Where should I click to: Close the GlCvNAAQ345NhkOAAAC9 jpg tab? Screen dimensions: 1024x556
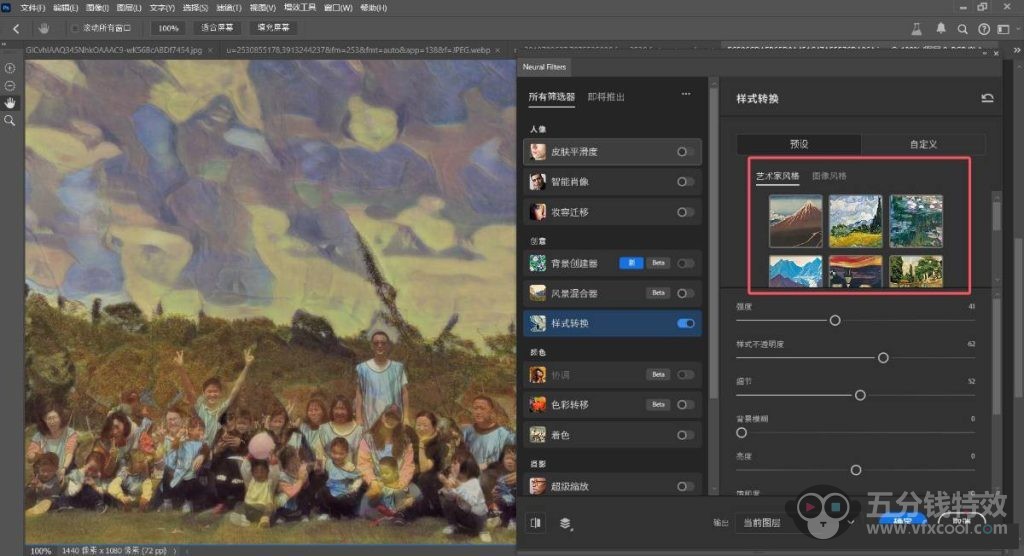pyautogui.click(x=210, y=50)
